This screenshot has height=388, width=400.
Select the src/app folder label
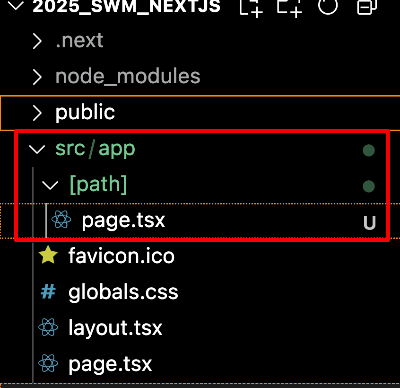point(95,149)
